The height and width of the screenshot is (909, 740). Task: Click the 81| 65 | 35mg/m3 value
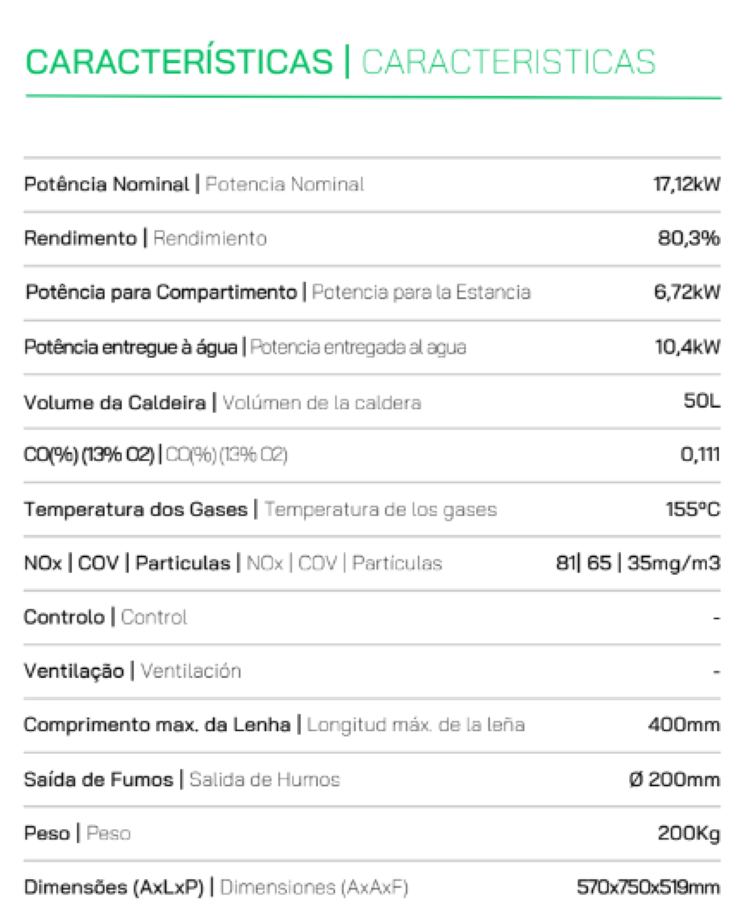coord(638,563)
